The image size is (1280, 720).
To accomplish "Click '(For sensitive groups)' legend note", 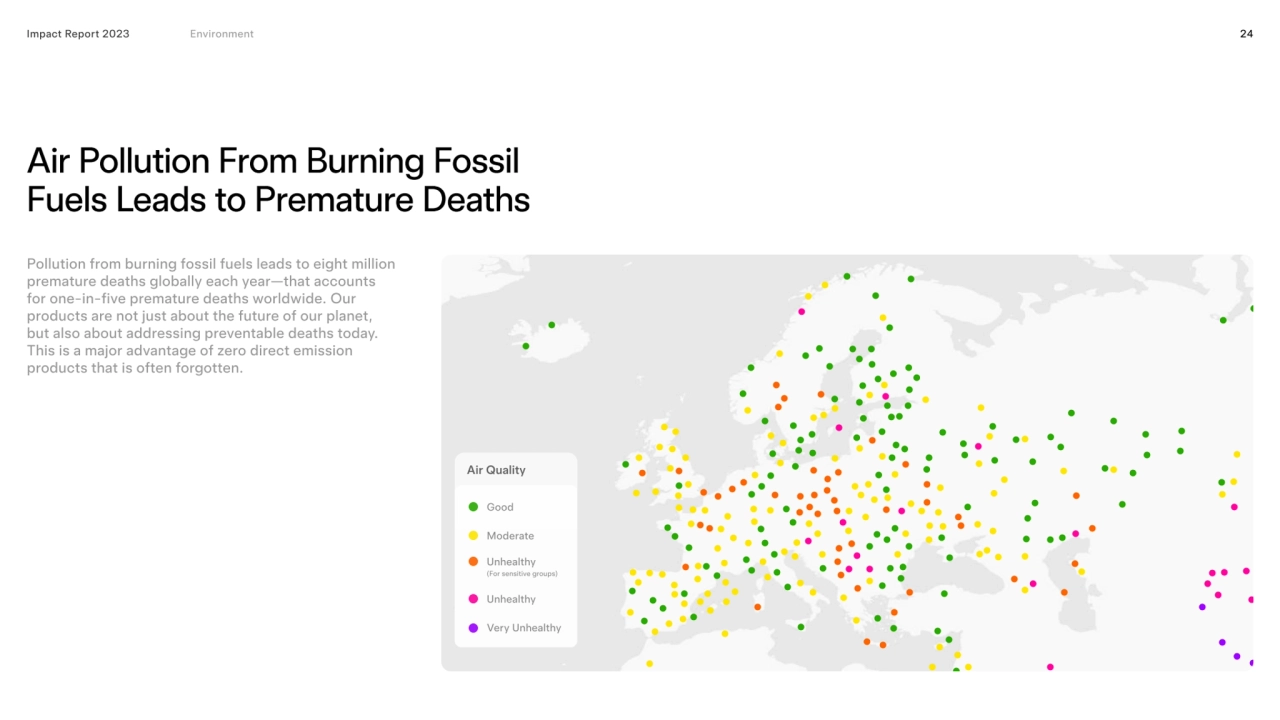I will (522, 574).
